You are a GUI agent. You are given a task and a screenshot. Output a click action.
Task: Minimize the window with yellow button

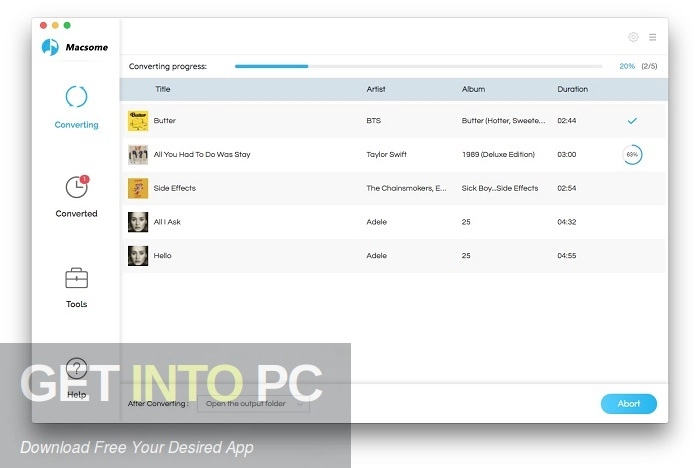55,25
